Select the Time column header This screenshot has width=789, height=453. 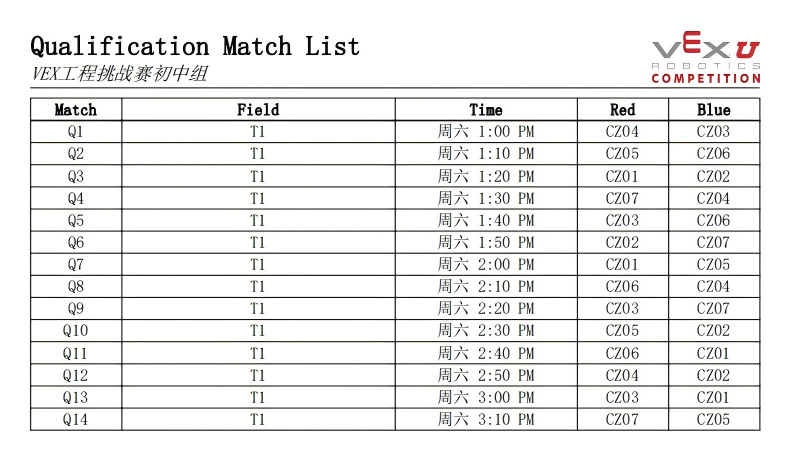pyautogui.click(x=486, y=110)
